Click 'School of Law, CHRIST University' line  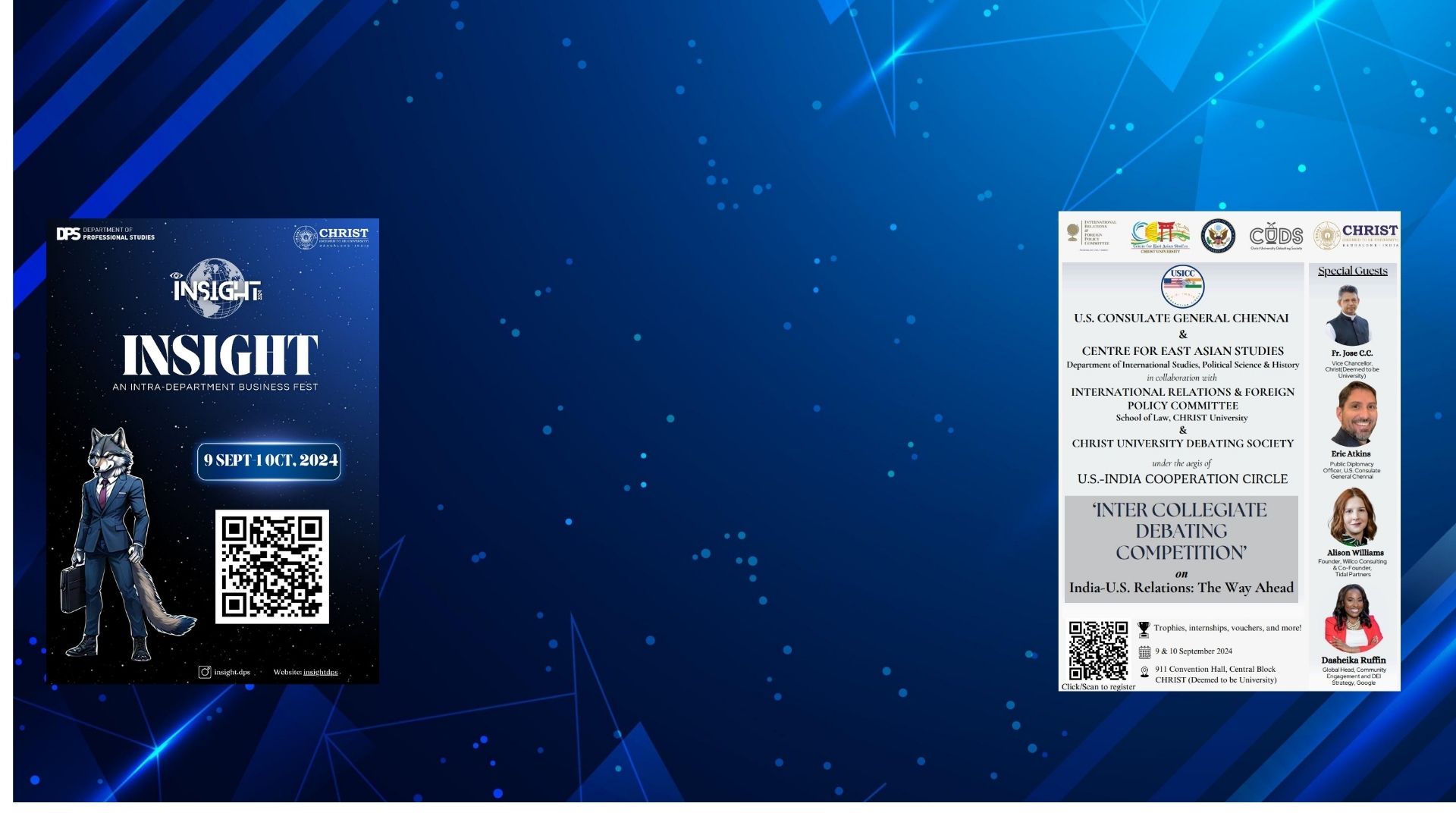tap(1181, 418)
